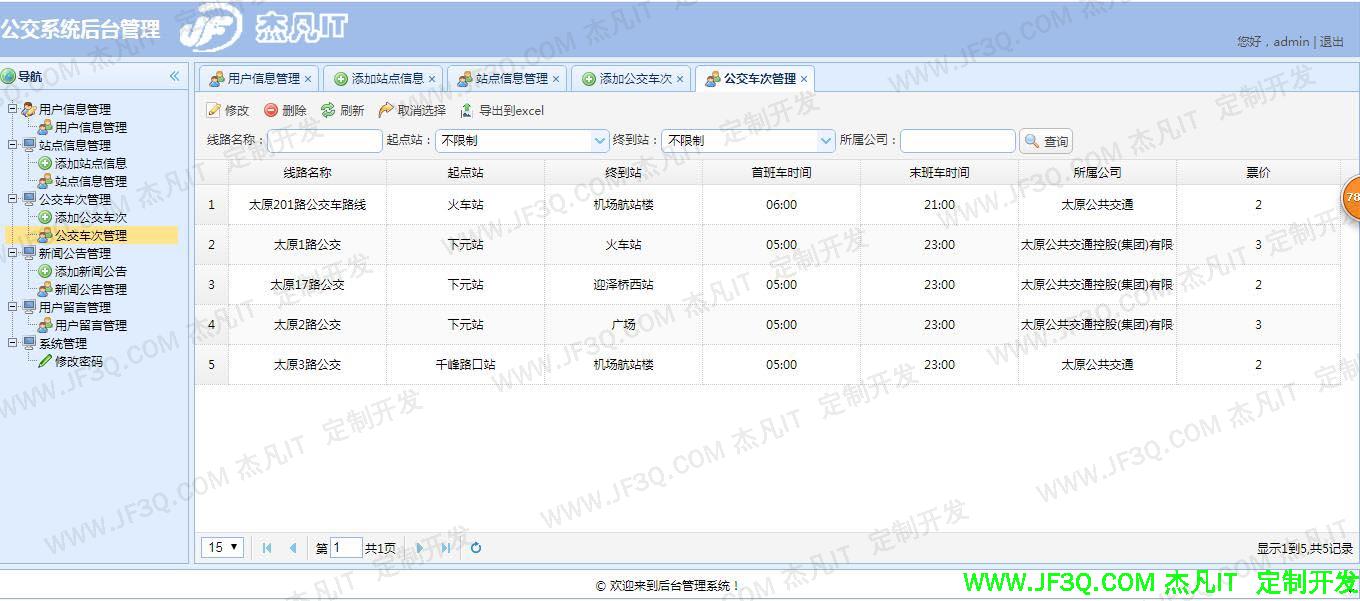Open the 起点站 dropdown
Viewport: 1360px width, 601px height.
(598, 140)
